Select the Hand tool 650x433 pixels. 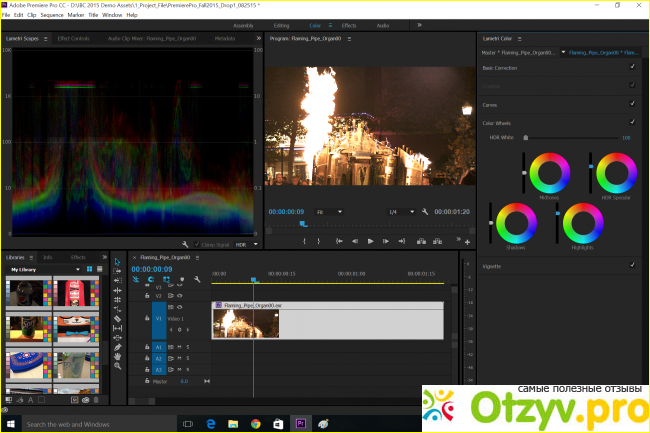coord(117,356)
